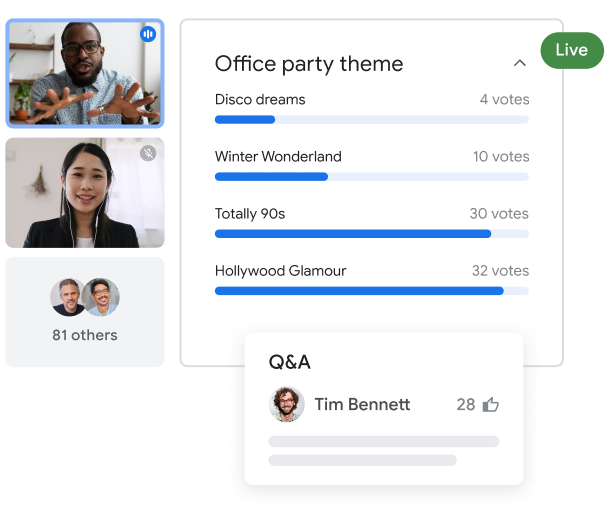This screenshot has height=509, width=609.
Task: Collapse the Office party theme poll
Action: 520,63
